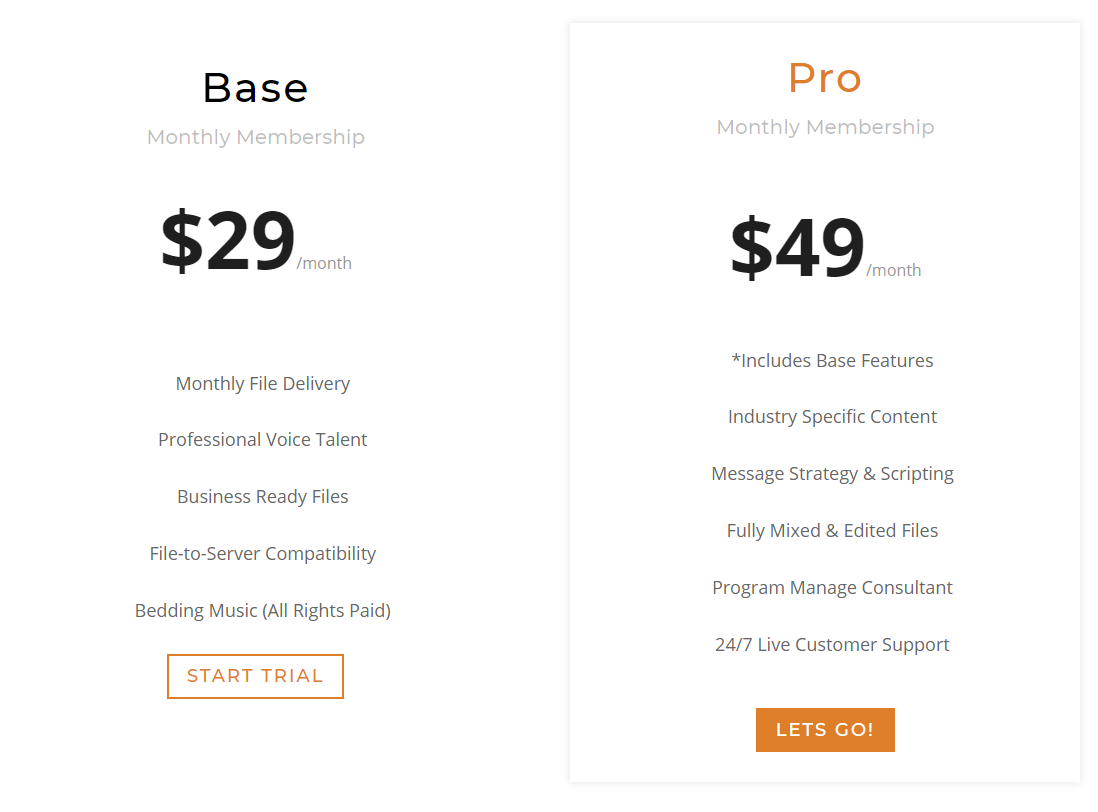Click the LETS GO! button
The height and width of the screenshot is (812, 1098).
[x=825, y=730]
